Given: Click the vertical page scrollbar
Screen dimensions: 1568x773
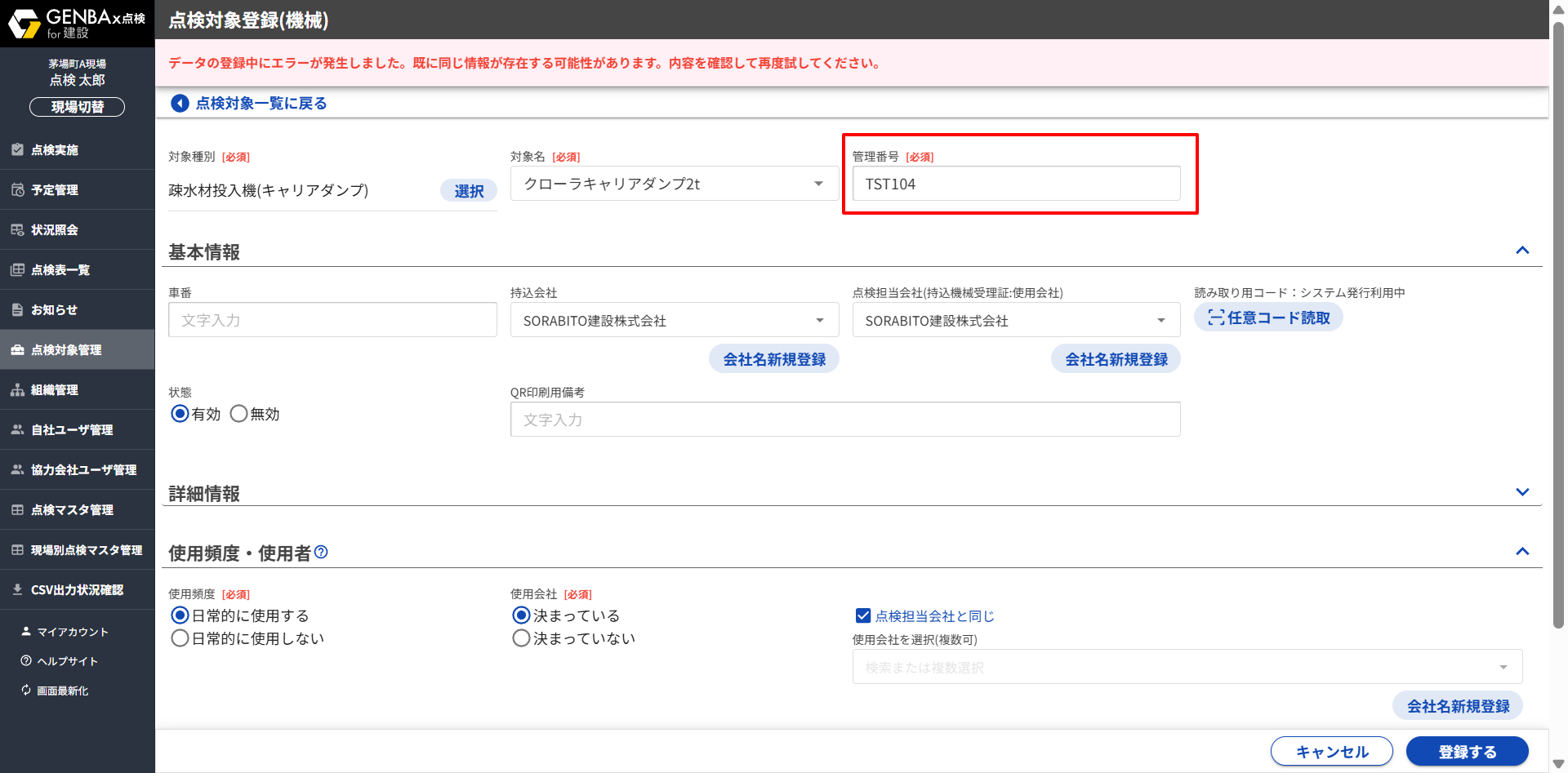Looking at the screenshot, I should [x=1558, y=327].
